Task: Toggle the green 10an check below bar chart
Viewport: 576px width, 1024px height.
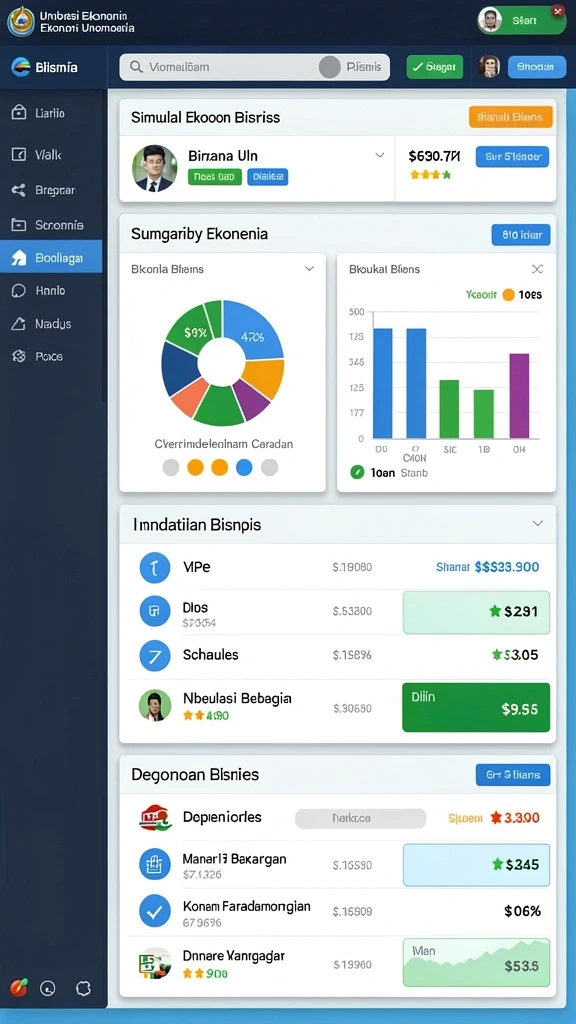Action: tap(357, 472)
